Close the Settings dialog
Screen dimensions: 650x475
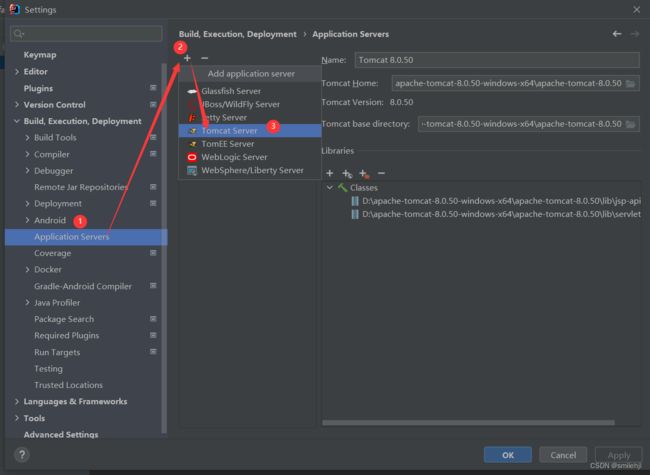(636, 10)
